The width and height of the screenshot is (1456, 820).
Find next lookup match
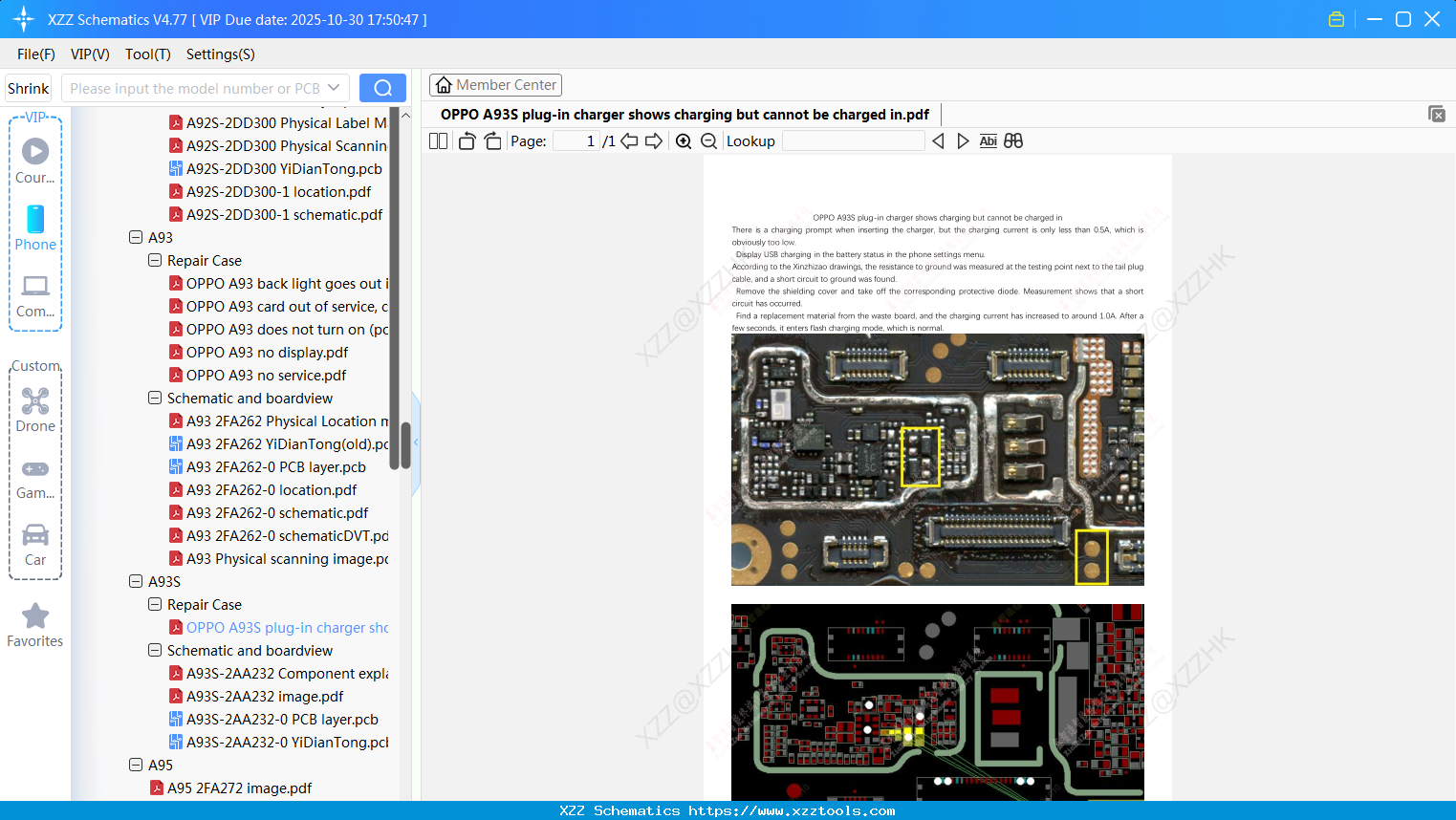[963, 140]
